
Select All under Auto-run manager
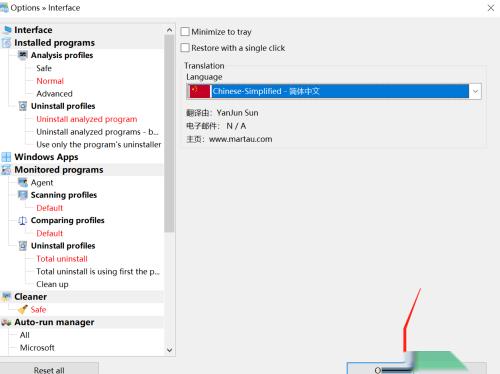[x=24, y=335]
